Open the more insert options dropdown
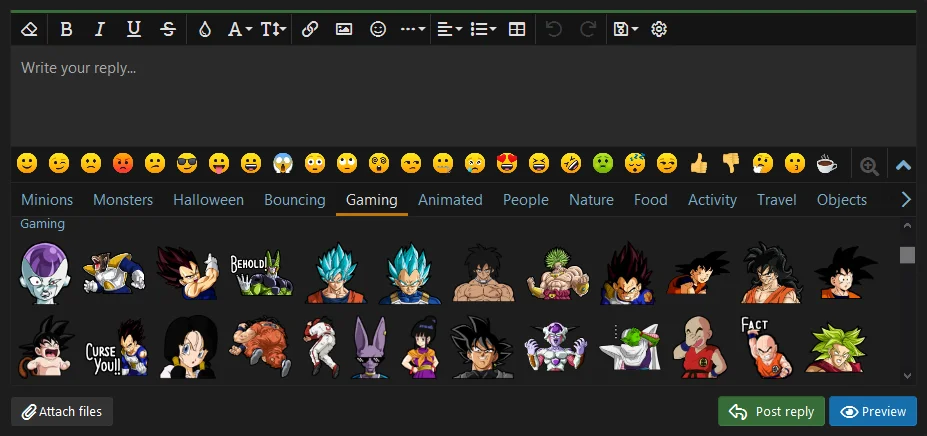This screenshot has height=436, width=927. click(x=413, y=30)
